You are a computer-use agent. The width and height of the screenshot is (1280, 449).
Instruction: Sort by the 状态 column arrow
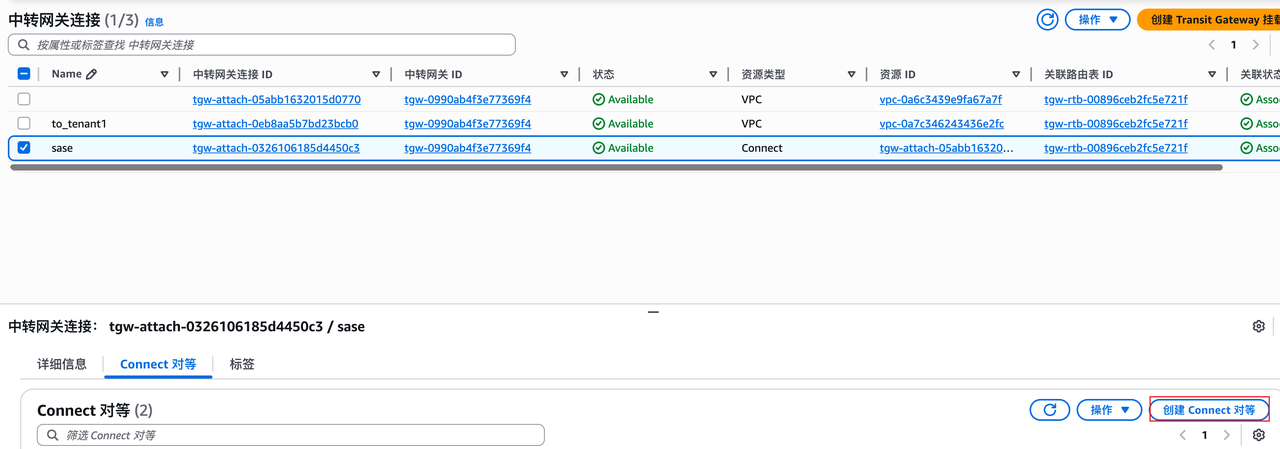point(713,75)
